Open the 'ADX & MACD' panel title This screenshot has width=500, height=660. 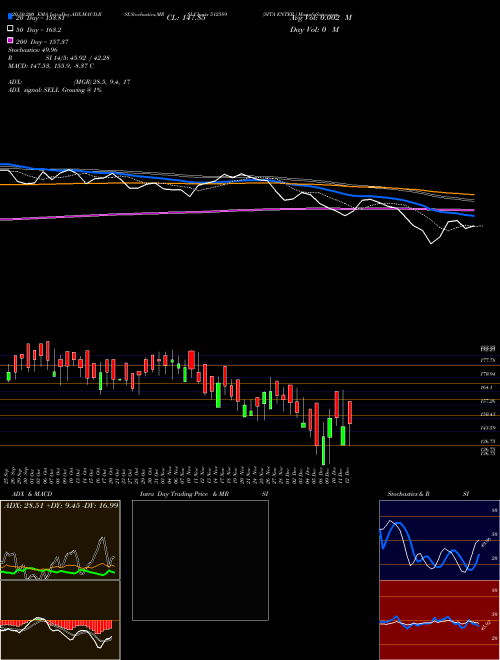tap(32, 494)
